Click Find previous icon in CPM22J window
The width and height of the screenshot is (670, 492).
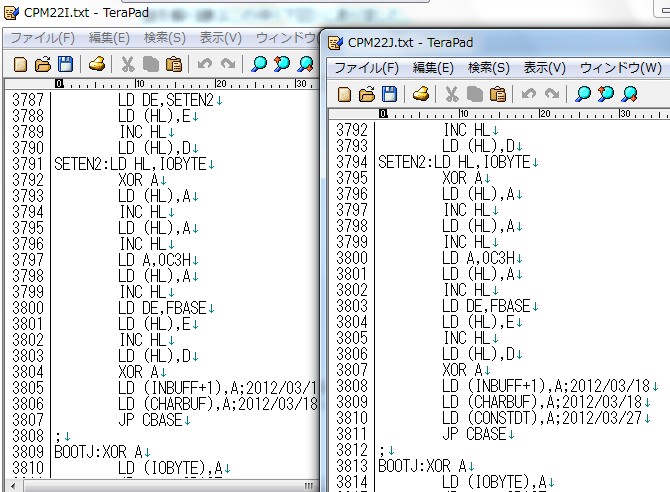click(605, 94)
